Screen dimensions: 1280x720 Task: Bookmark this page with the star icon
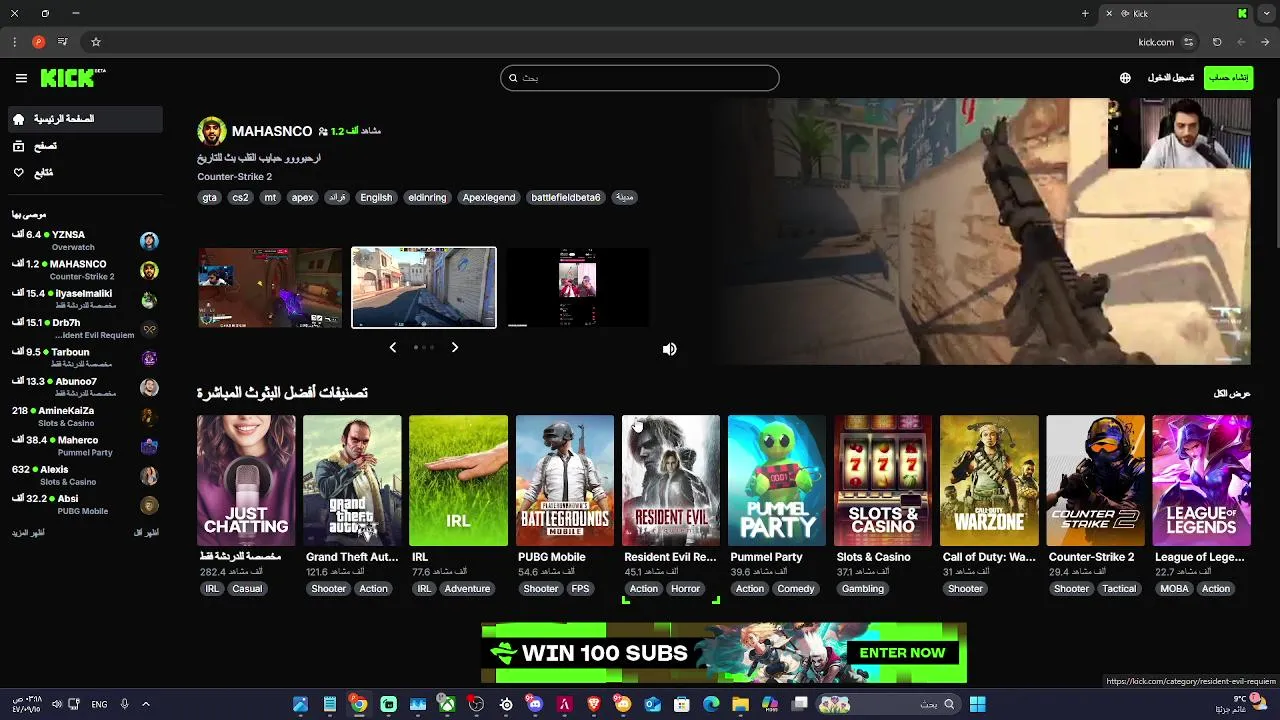[96, 42]
